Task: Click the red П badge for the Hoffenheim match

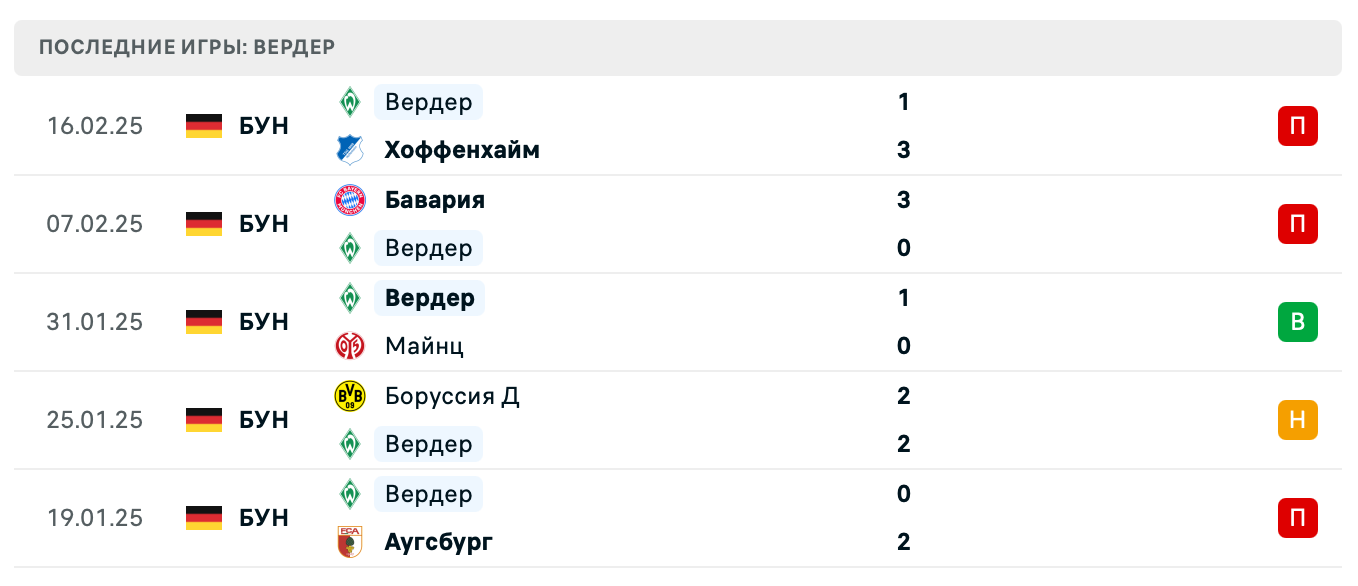Action: coord(1297,126)
